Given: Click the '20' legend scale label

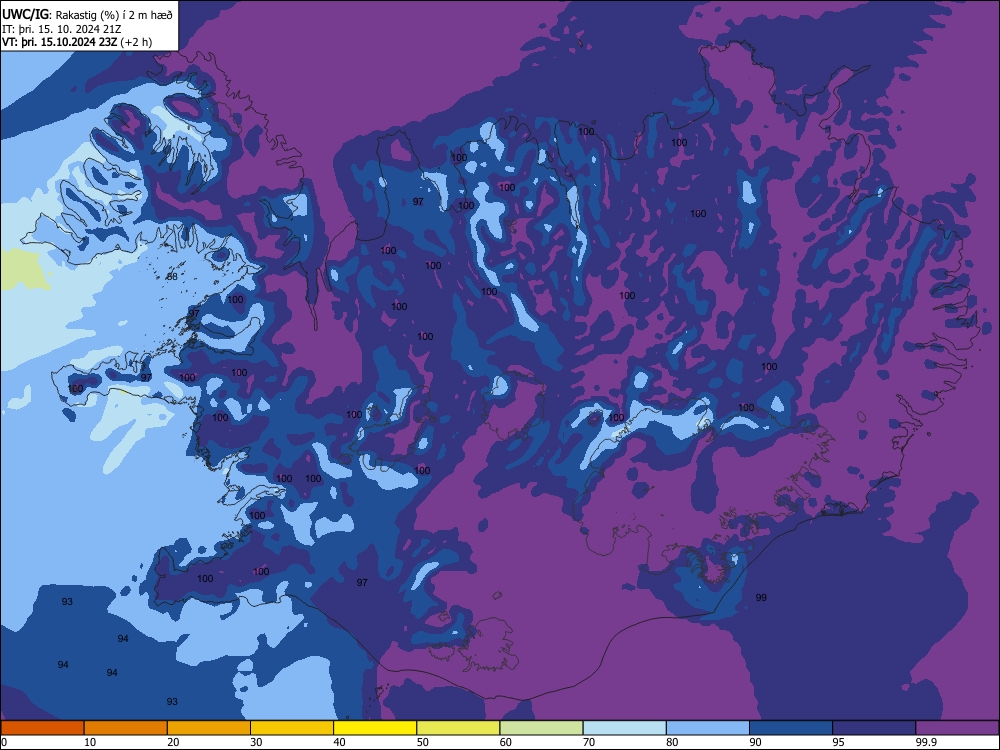Looking at the screenshot, I should (x=173, y=742).
